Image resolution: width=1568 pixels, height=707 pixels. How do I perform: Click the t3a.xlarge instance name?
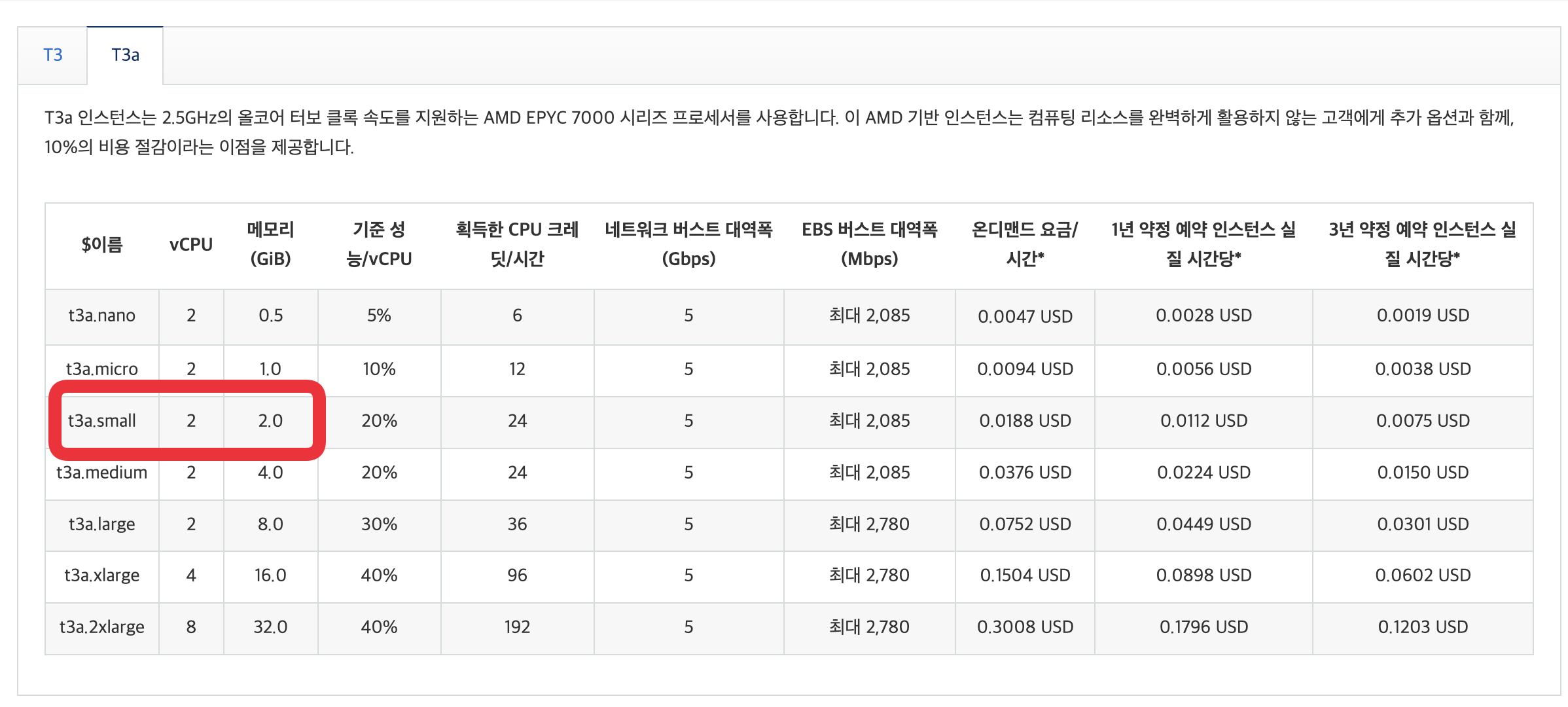101,575
